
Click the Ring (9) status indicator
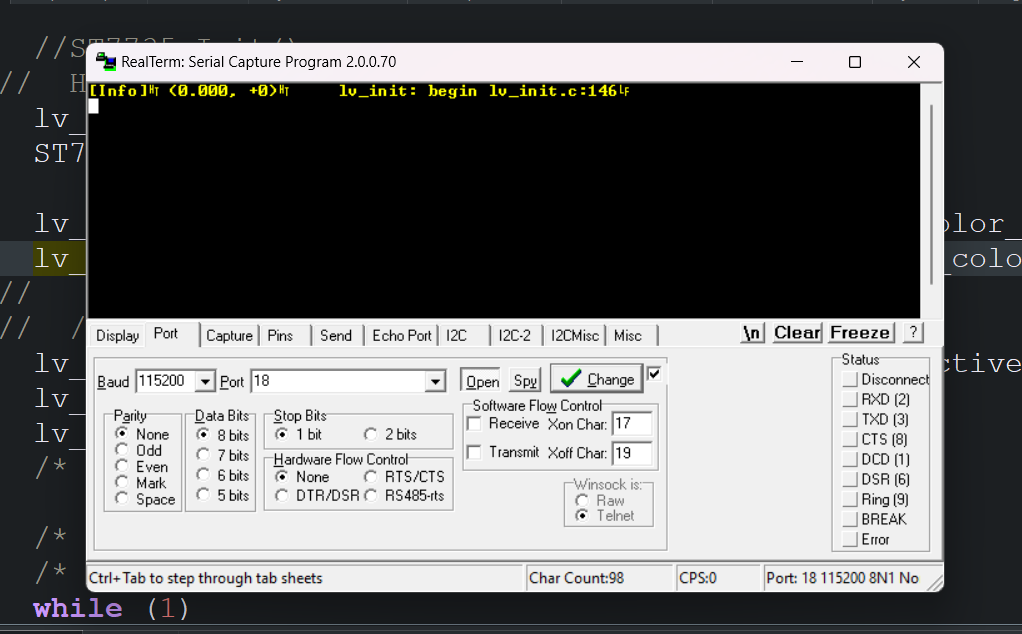(x=849, y=500)
